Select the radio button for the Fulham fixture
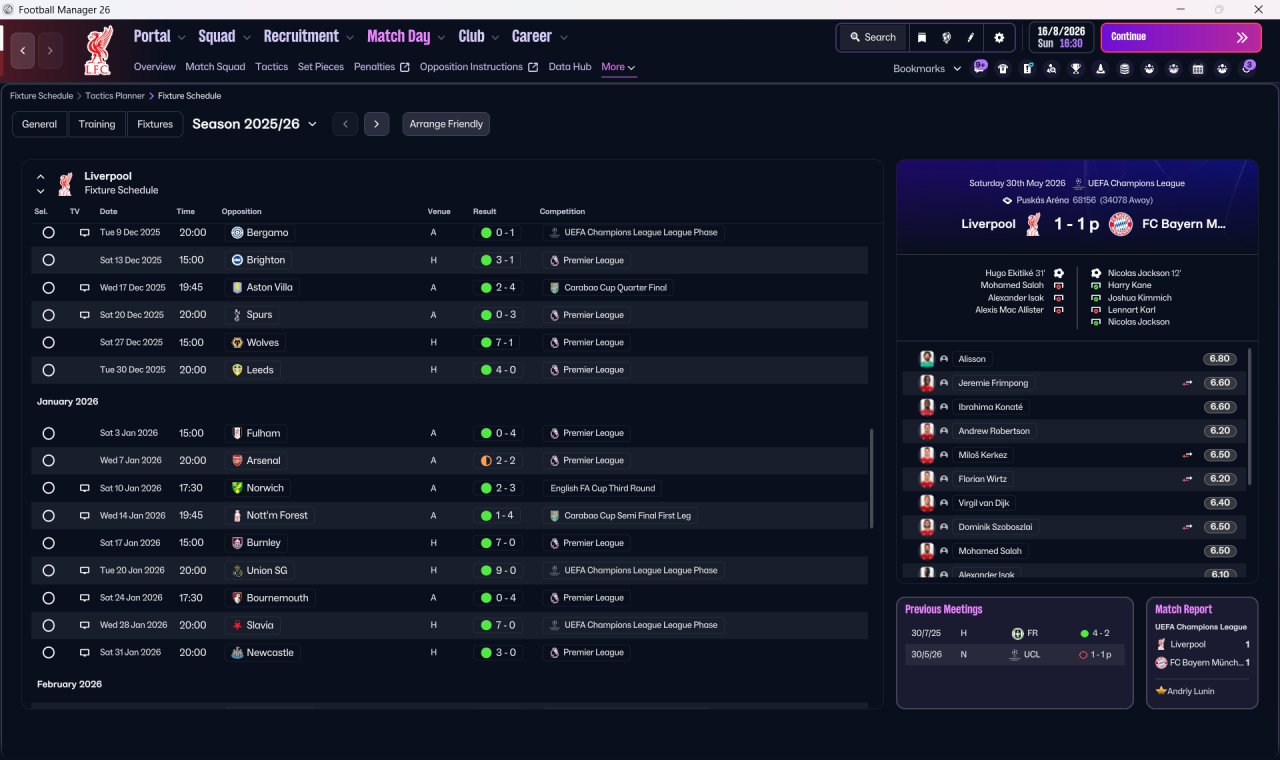1280x760 pixels. point(48,433)
